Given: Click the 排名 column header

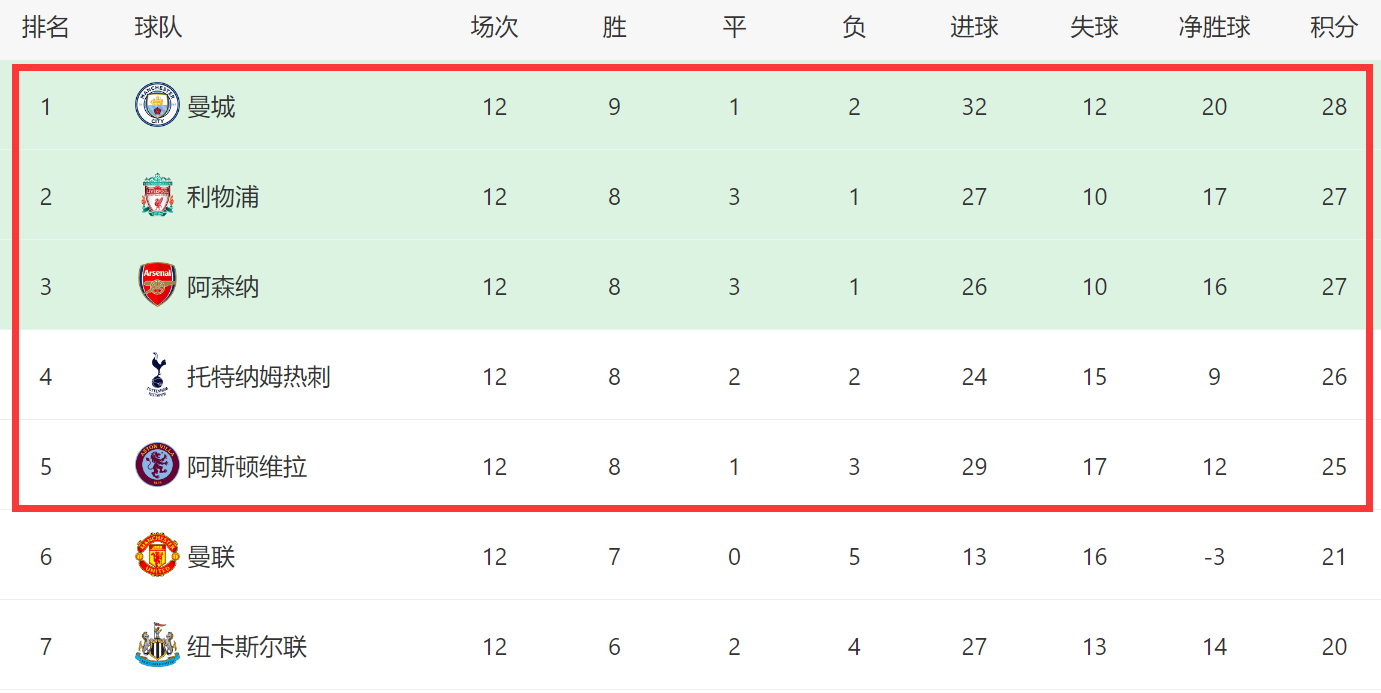Looking at the screenshot, I should pyautogui.click(x=46, y=28).
